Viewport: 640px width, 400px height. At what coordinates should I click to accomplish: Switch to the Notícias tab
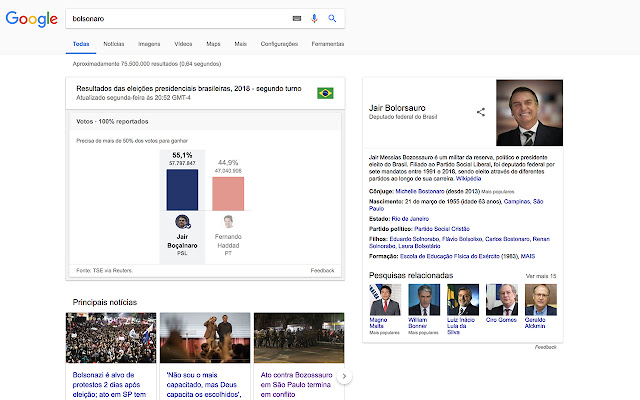[x=113, y=44]
